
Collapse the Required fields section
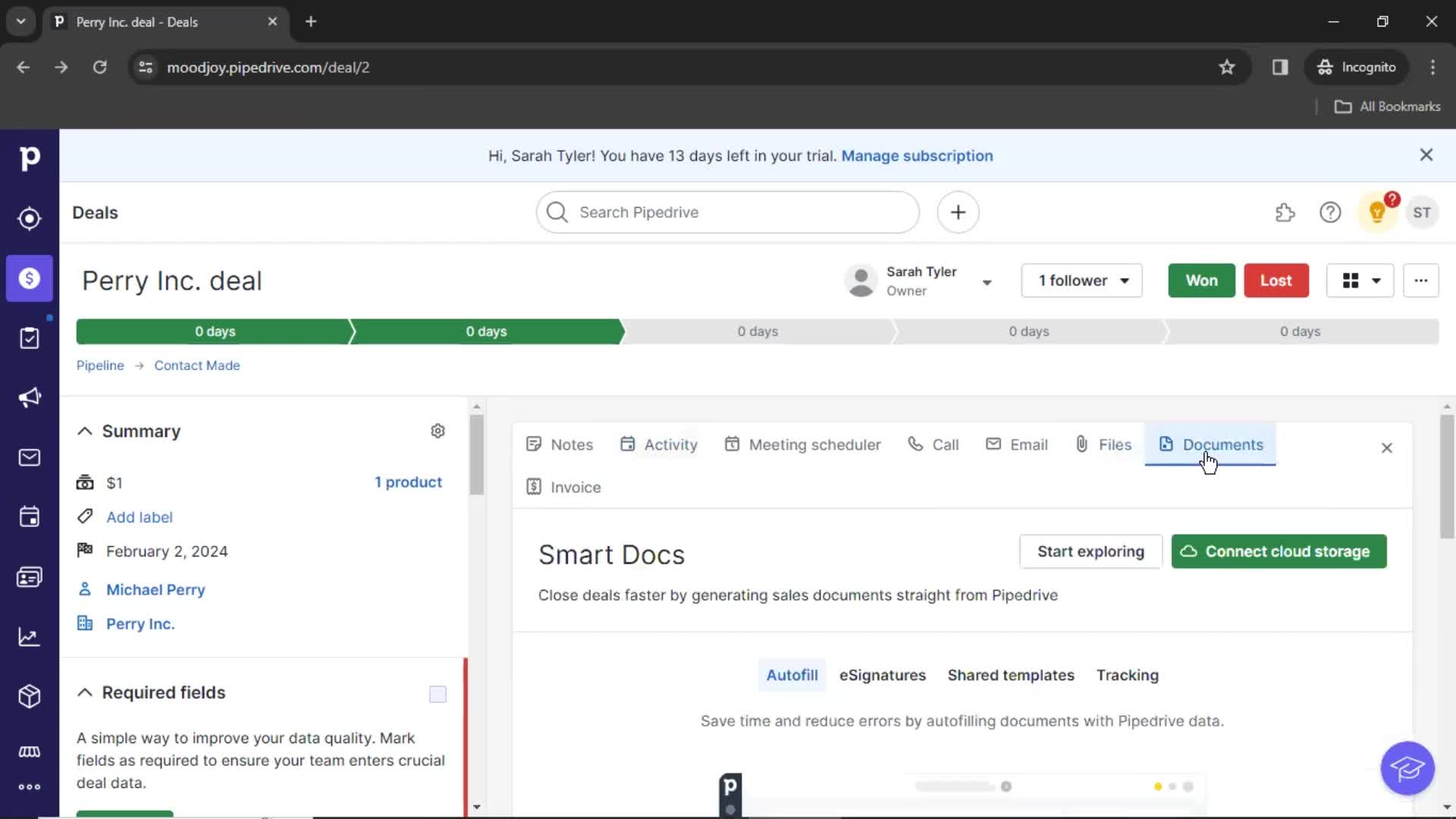85,692
